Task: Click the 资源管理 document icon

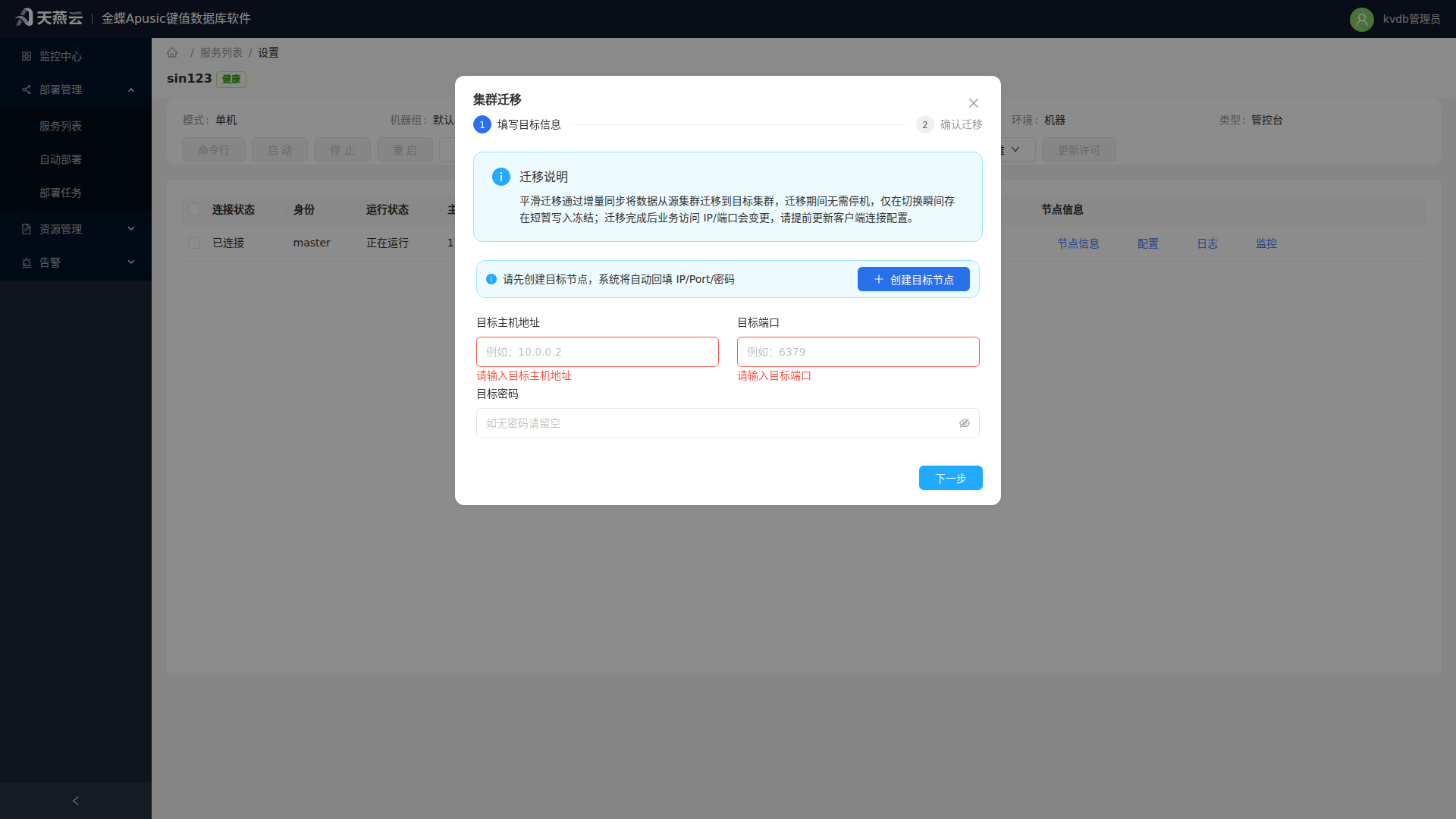Action: coord(27,229)
